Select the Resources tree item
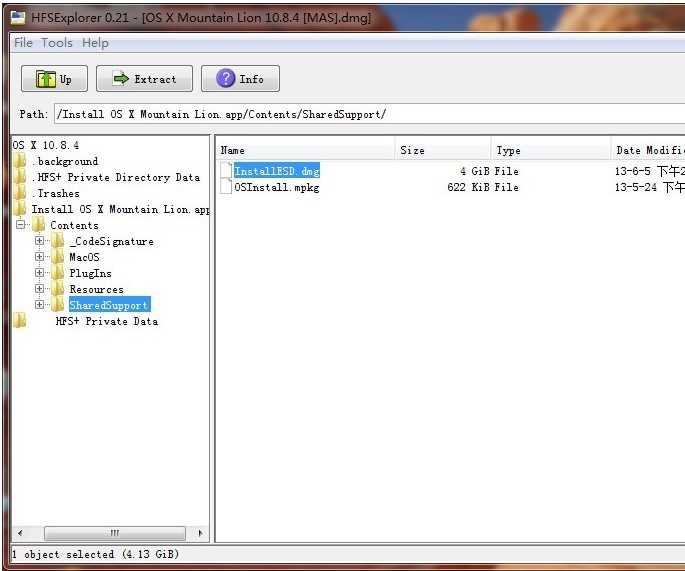Screen dimensions: 685x571 (x=97, y=289)
